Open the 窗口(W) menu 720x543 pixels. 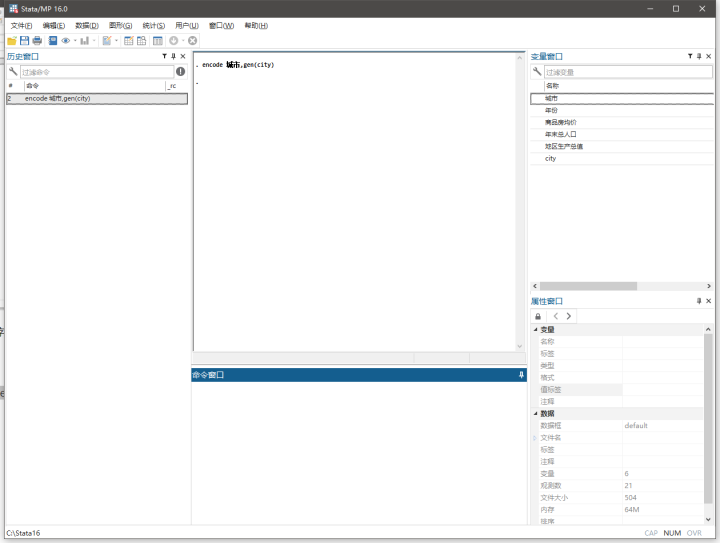[x=221, y=26]
